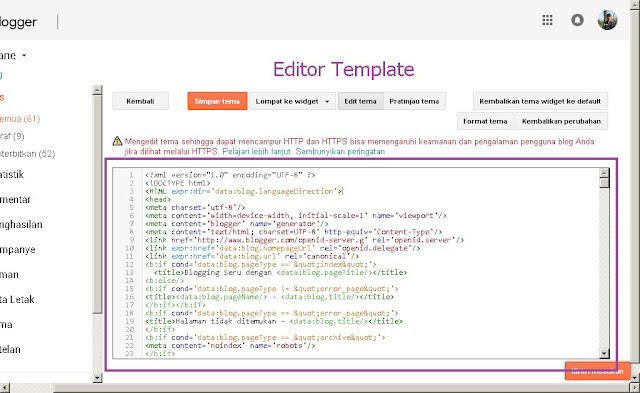
Task: Click the code editor vertical scroll thumb
Action: tap(604, 182)
